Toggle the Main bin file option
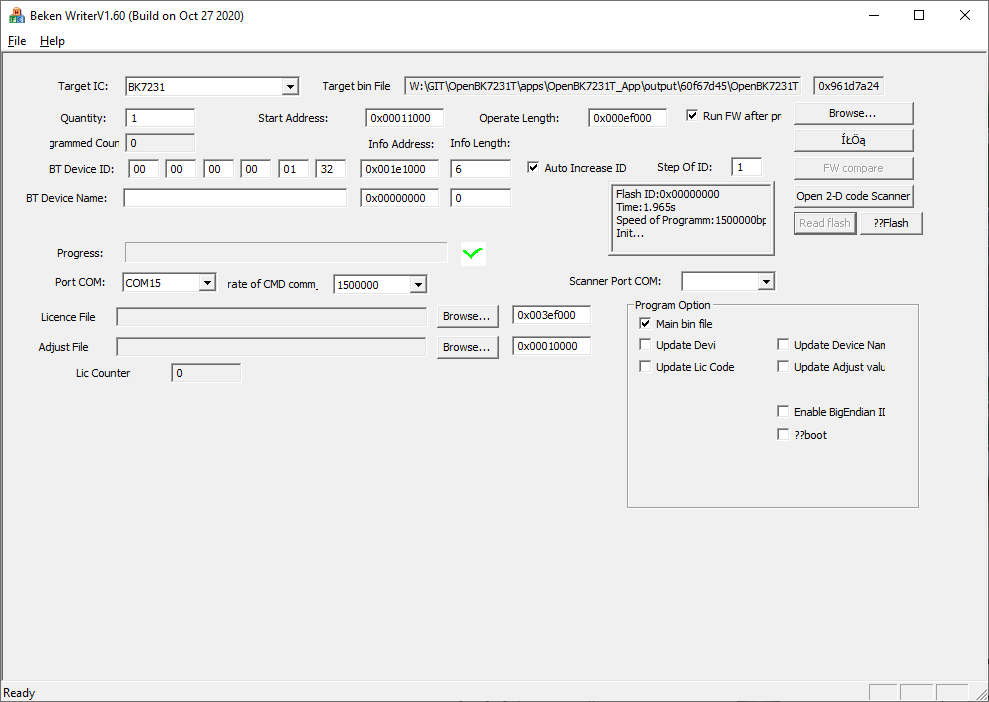The width and height of the screenshot is (989, 702). (x=645, y=324)
